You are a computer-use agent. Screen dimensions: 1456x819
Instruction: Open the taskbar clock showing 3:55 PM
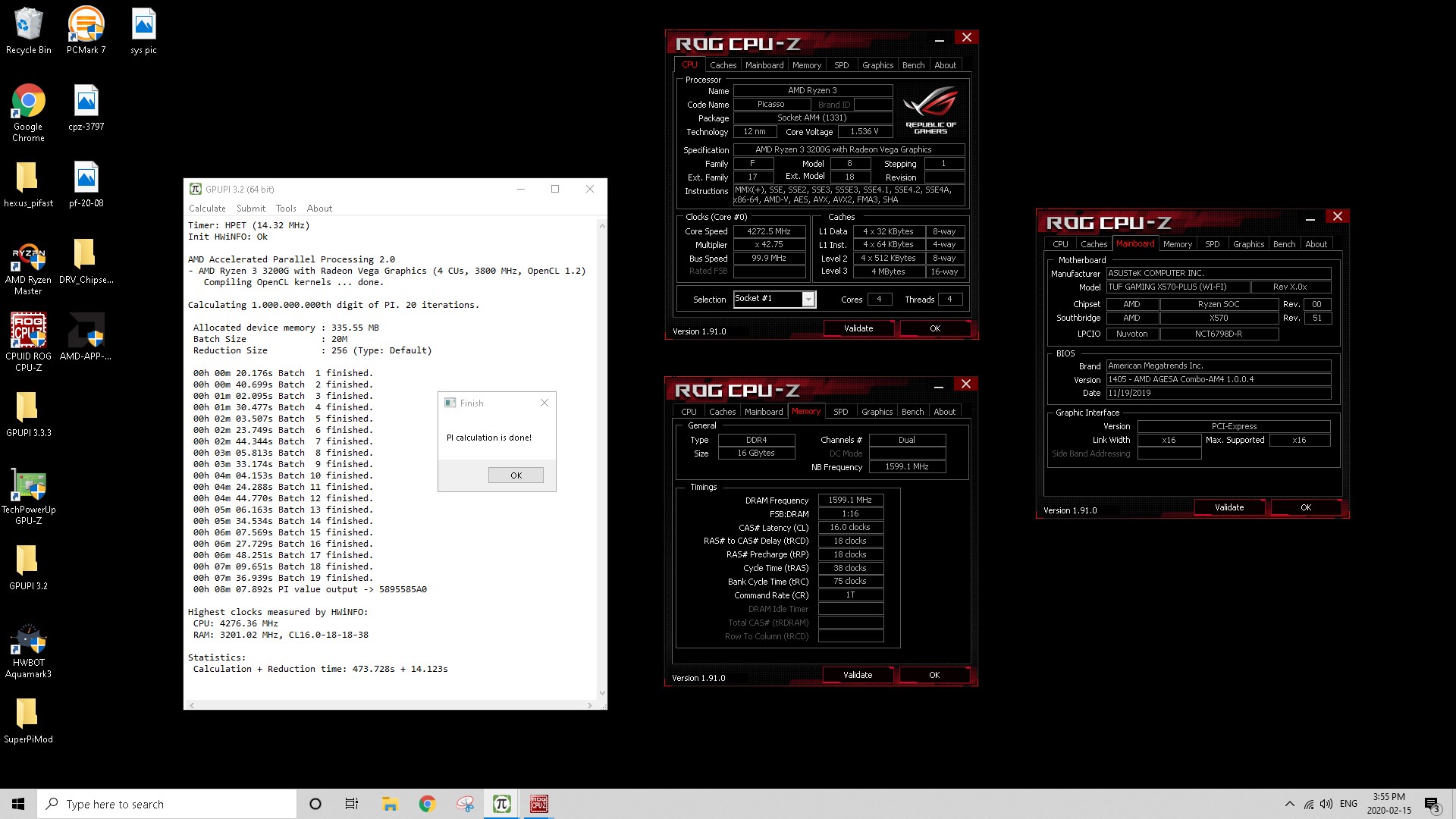point(1389,804)
